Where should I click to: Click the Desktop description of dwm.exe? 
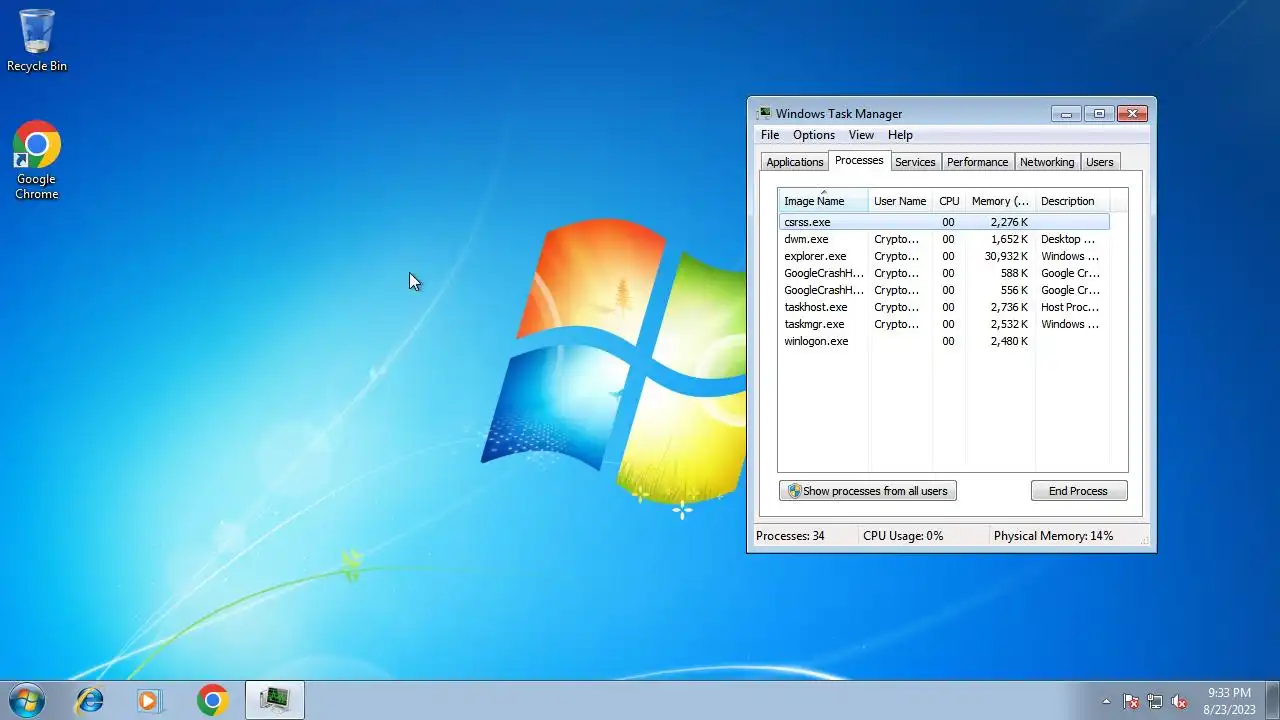(1068, 239)
